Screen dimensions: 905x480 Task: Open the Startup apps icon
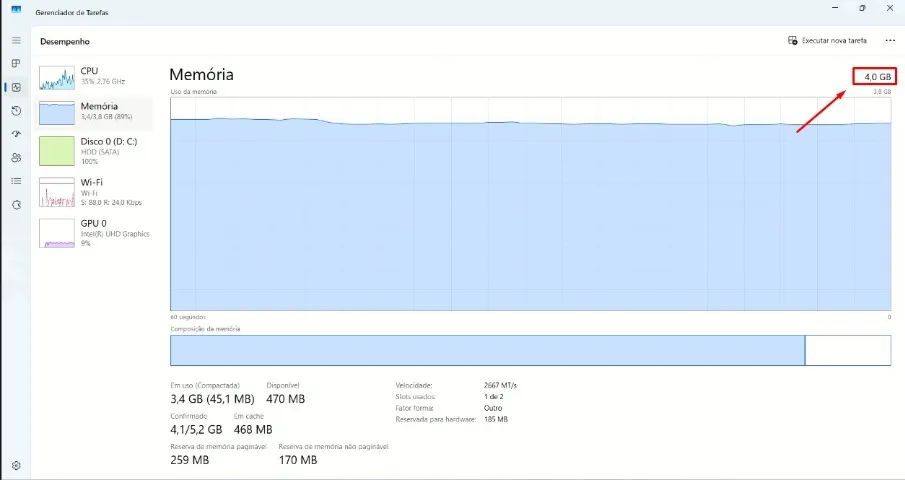[16, 134]
